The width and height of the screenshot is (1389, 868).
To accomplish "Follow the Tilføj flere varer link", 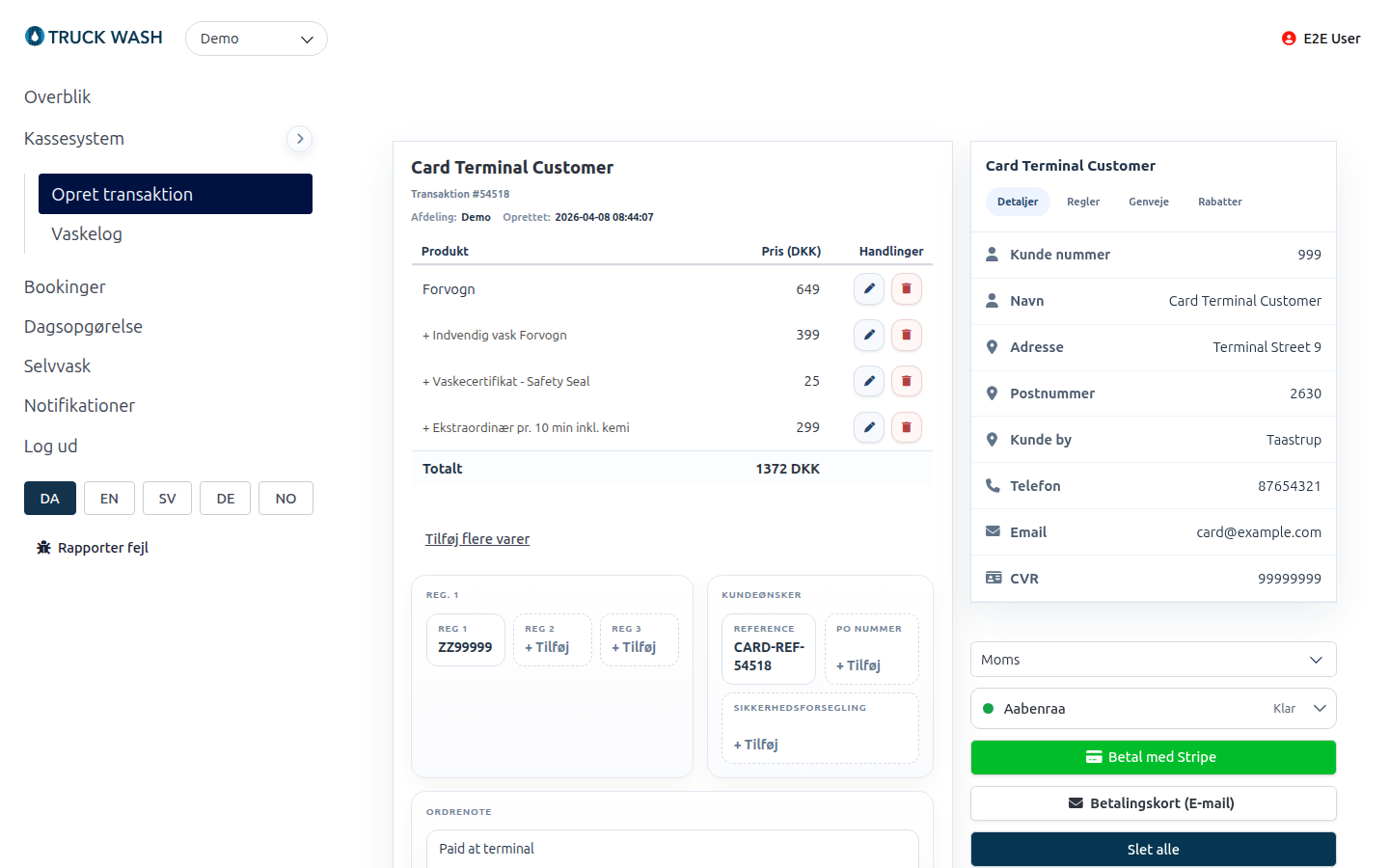I will coord(477,539).
